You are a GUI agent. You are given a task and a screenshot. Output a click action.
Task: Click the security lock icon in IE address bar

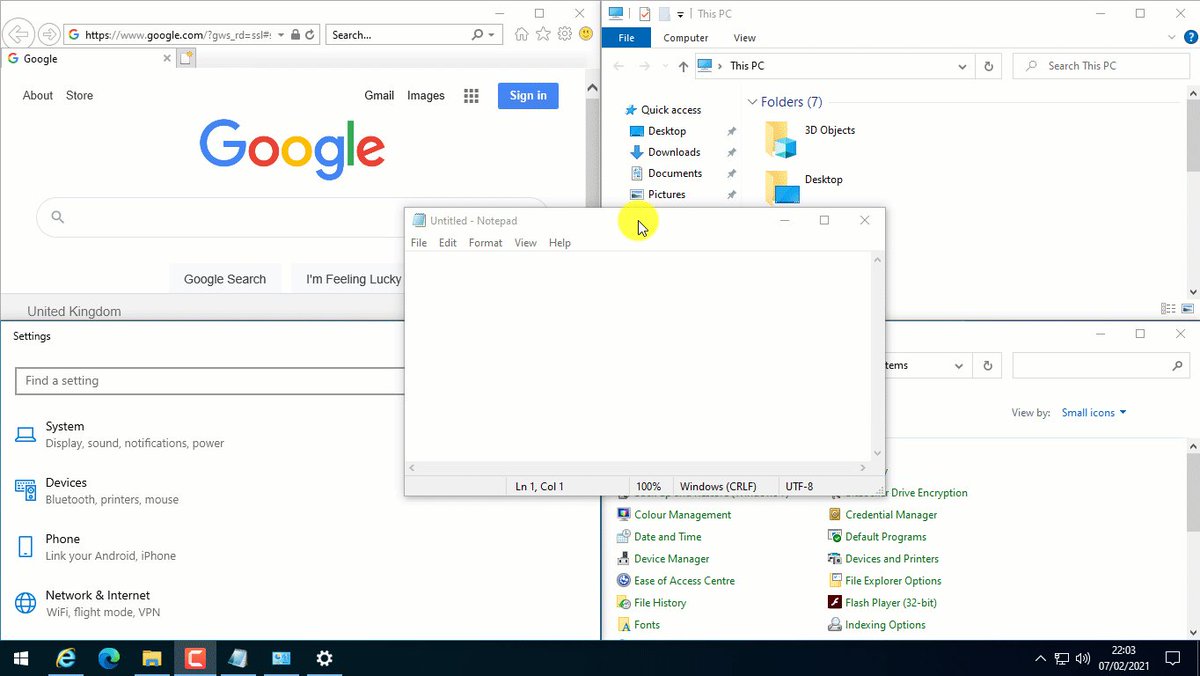click(x=295, y=35)
